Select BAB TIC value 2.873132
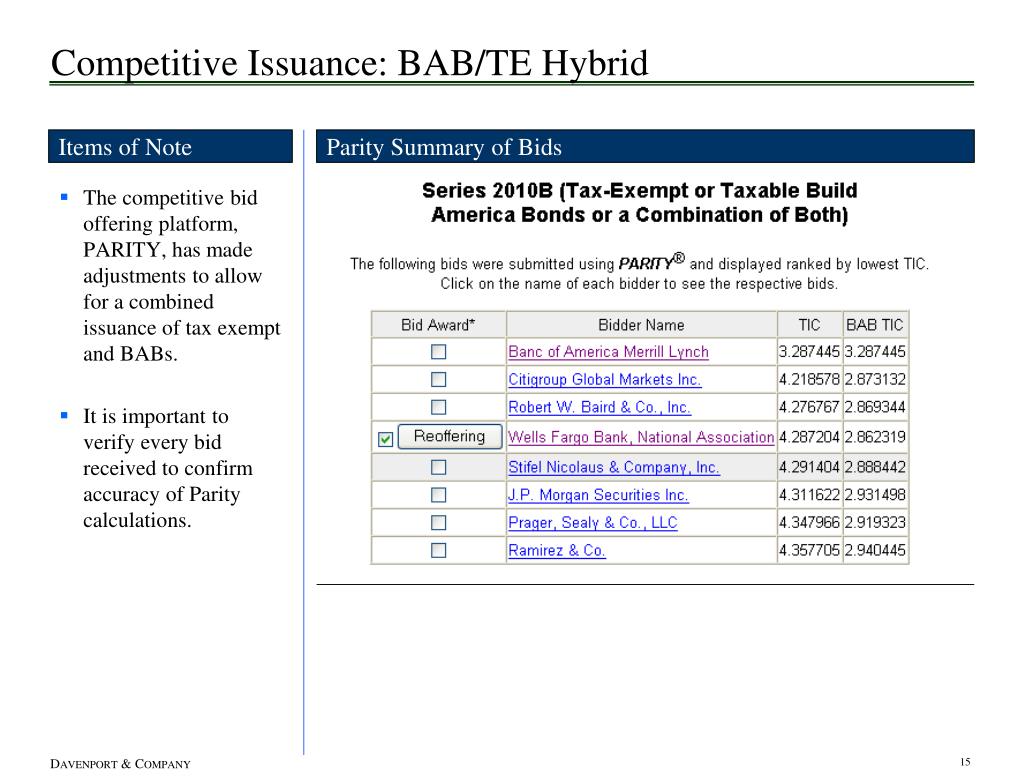Viewport: 1023px width, 780px height. 875,380
